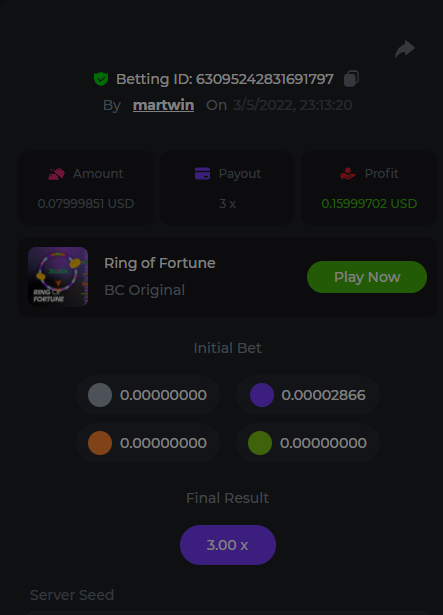
Task: Click the Amount coins icon
Action: tap(57, 173)
